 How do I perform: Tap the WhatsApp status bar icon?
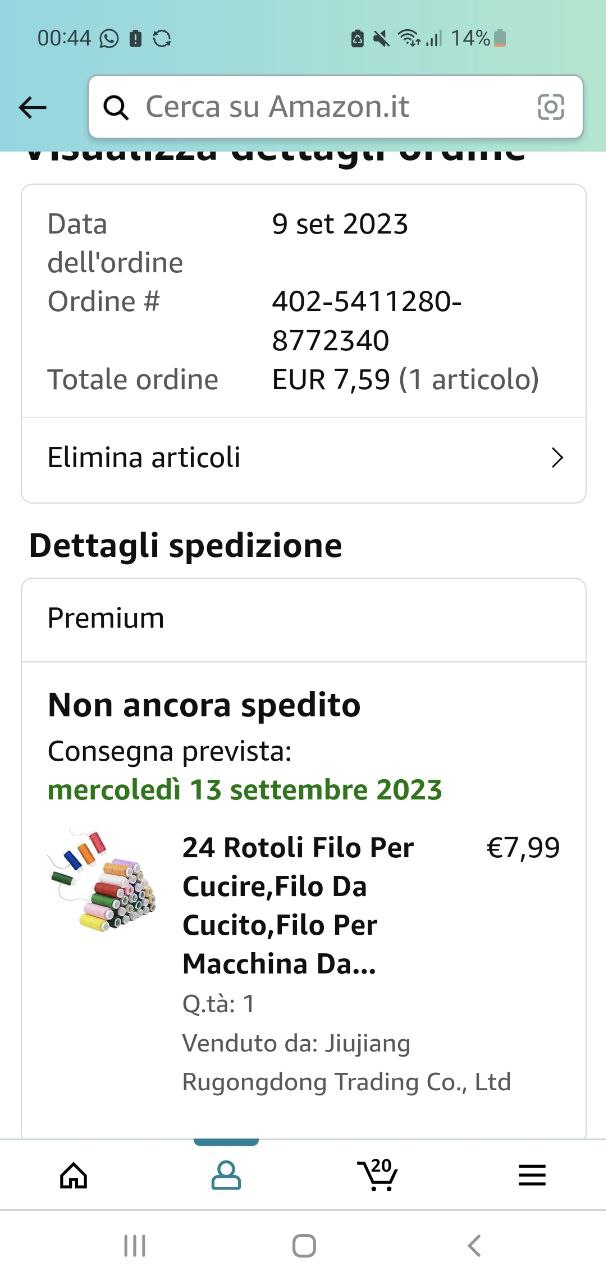coord(109,38)
